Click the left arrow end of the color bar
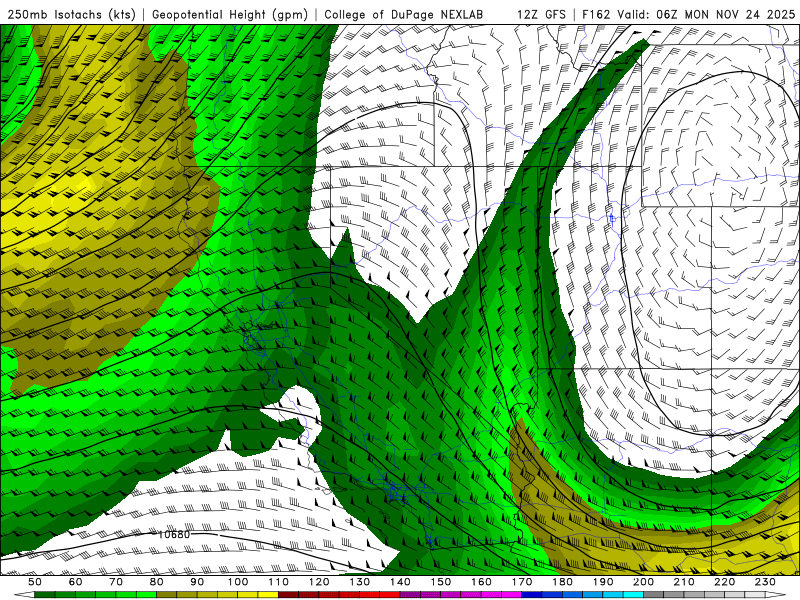The height and width of the screenshot is (600, 800). [x=24, y=595]
